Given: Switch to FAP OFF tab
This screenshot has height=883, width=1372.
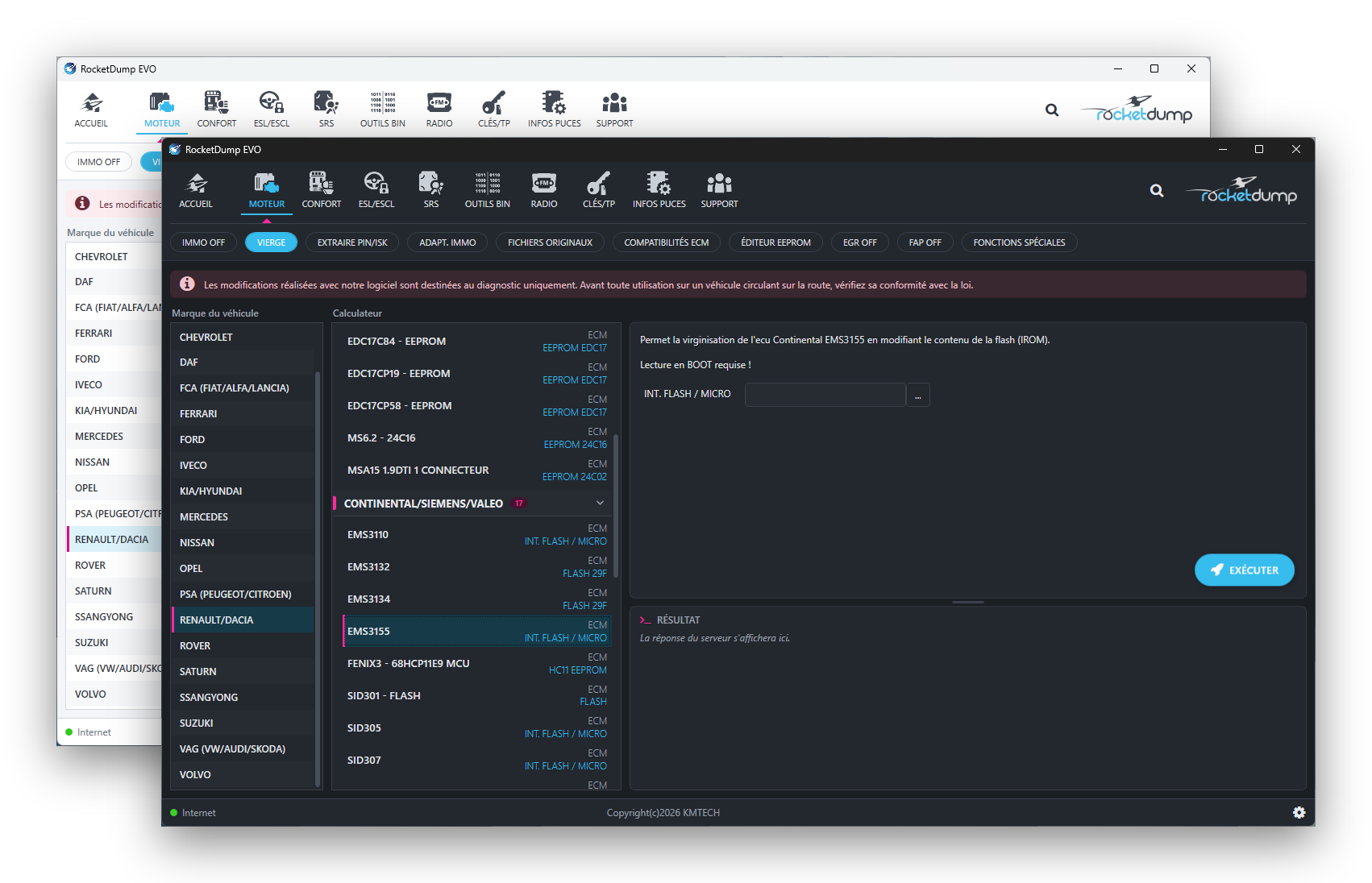Looking at the screenshot, I should pos(925,243).
